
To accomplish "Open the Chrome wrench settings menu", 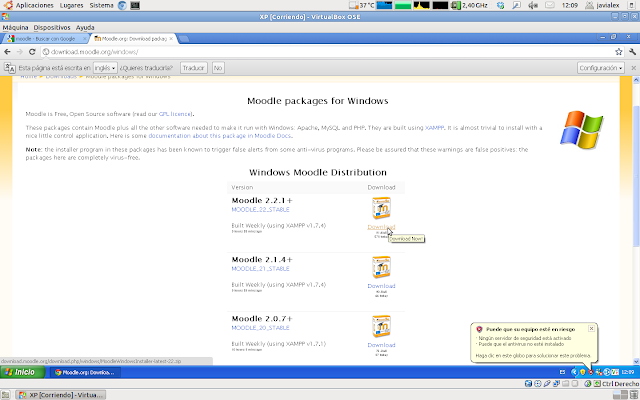I will tap(633, 52).
